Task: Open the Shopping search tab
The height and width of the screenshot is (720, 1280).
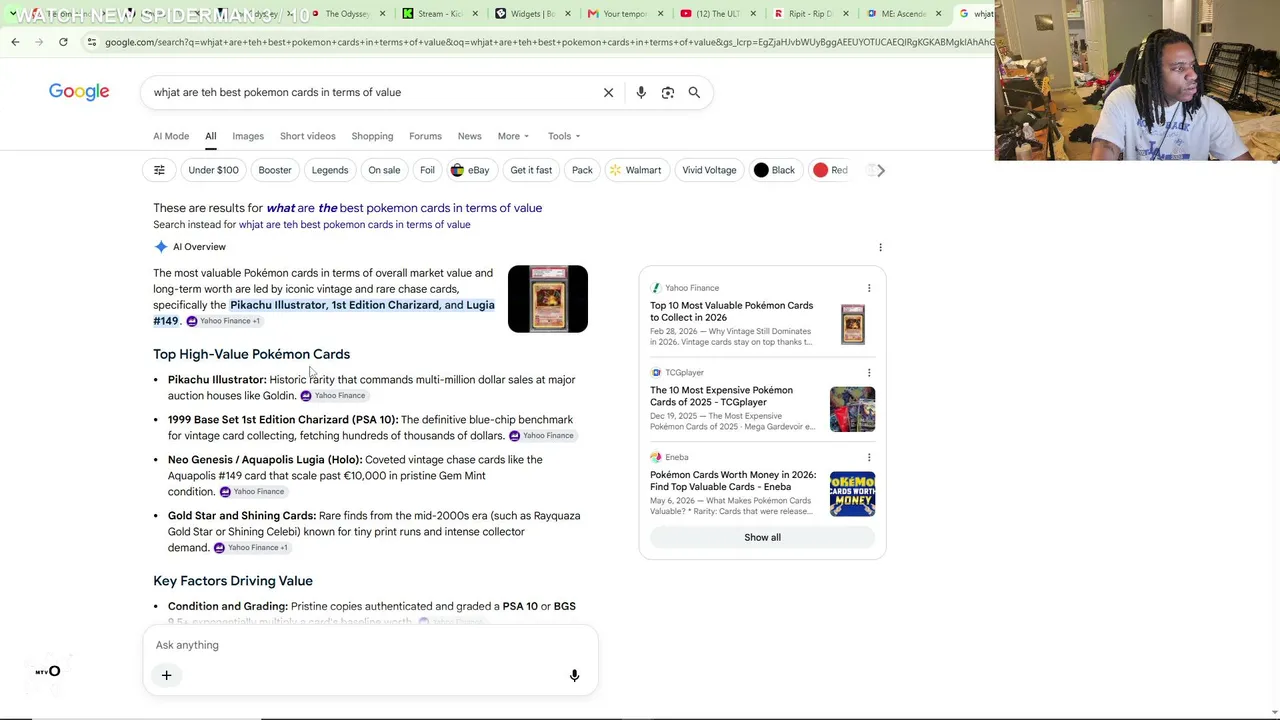Action: [372, 136]
